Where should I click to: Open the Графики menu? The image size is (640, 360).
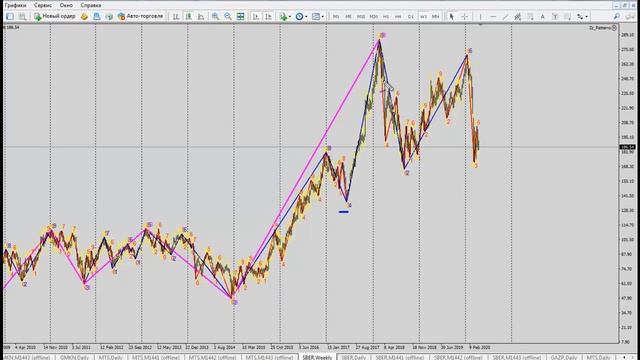tap(16, 5)
